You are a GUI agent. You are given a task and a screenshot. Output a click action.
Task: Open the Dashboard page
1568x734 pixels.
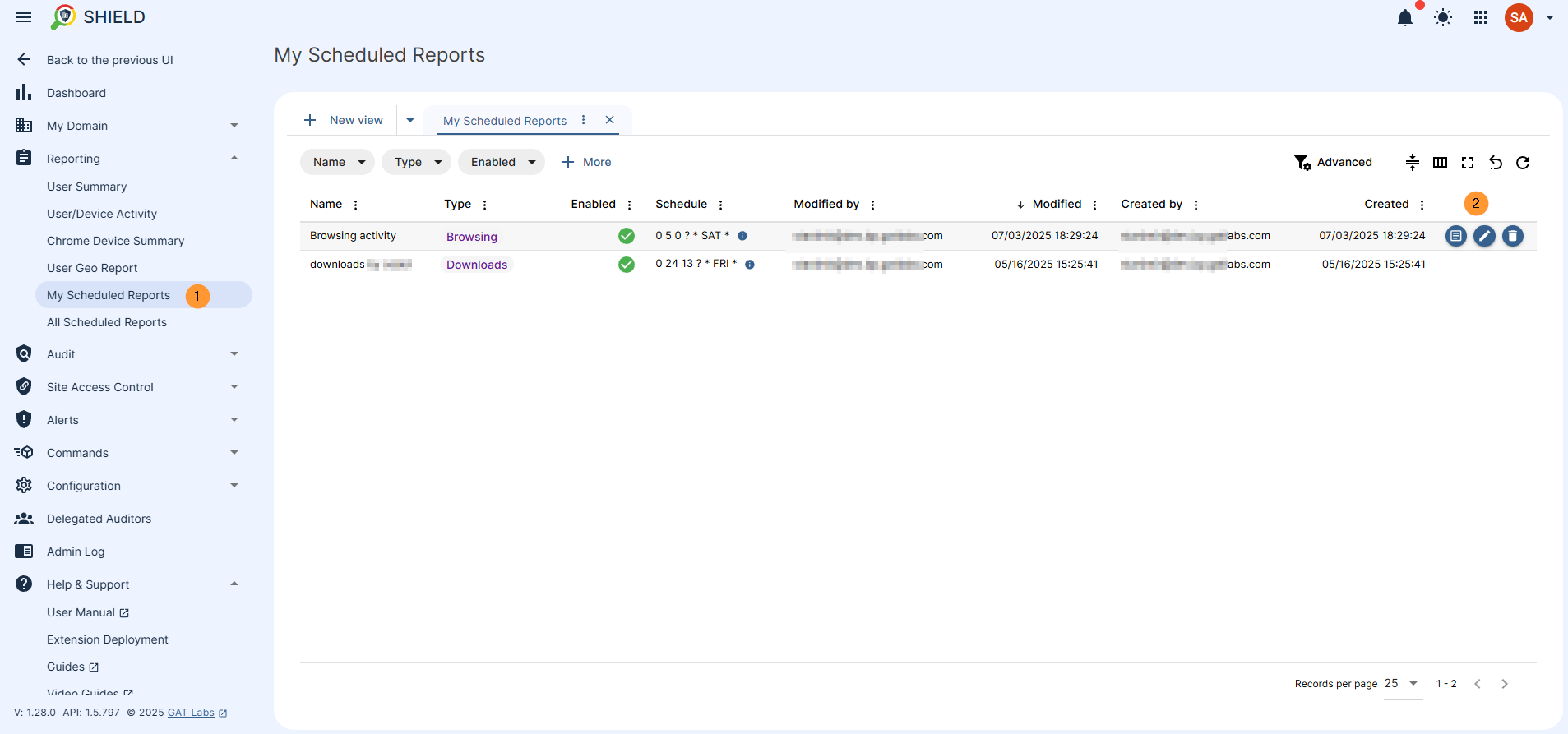[76, 93]
